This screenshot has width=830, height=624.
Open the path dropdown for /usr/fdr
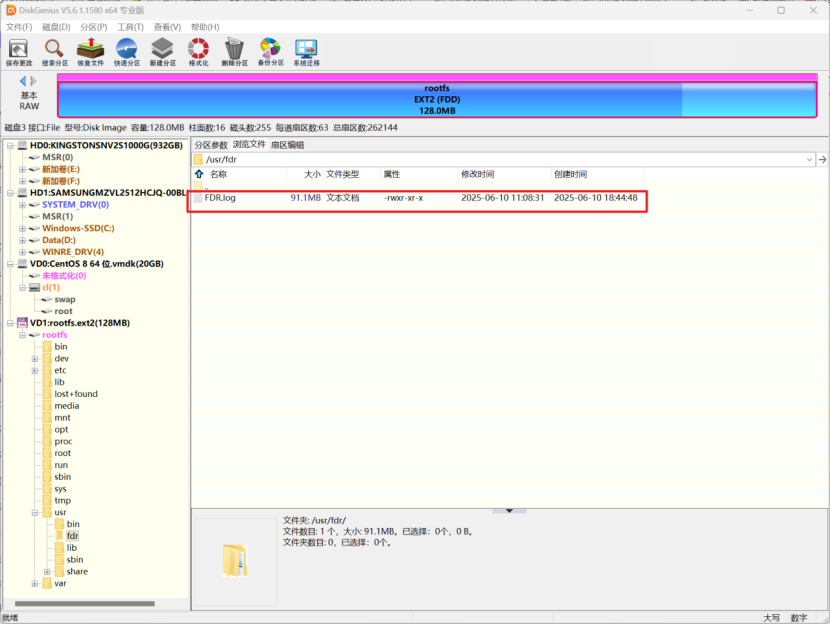808,159
